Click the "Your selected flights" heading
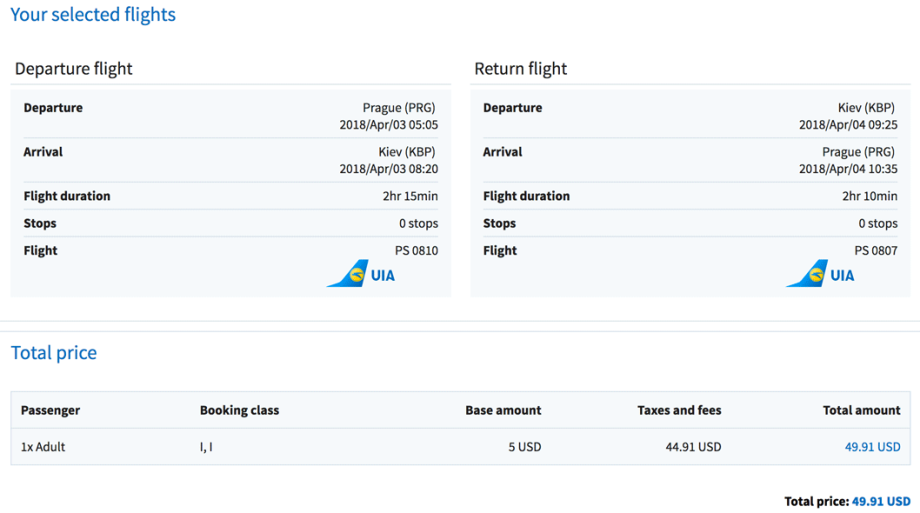 pos(93,15)
